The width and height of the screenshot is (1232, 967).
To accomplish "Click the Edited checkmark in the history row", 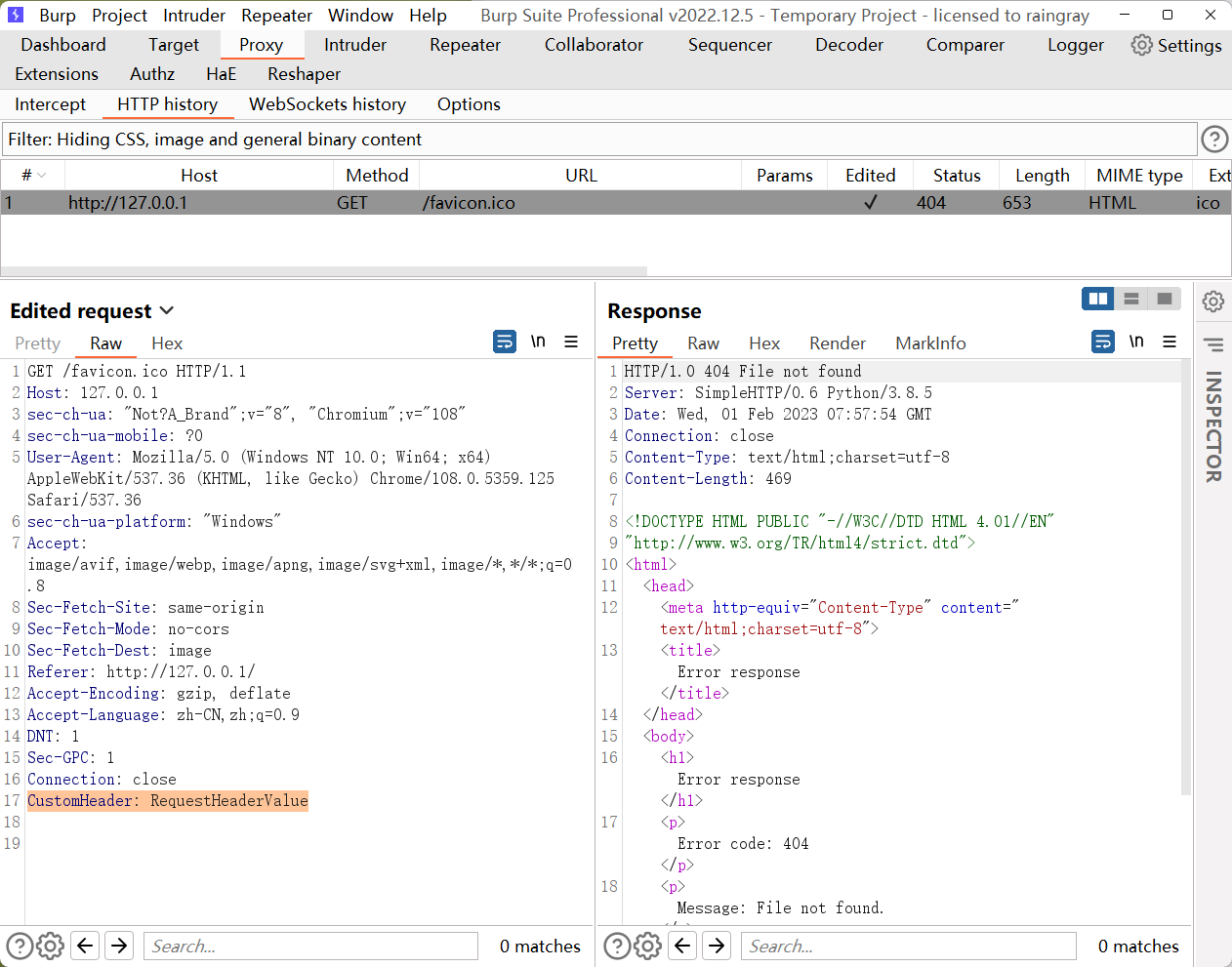I will pos(871,202).
